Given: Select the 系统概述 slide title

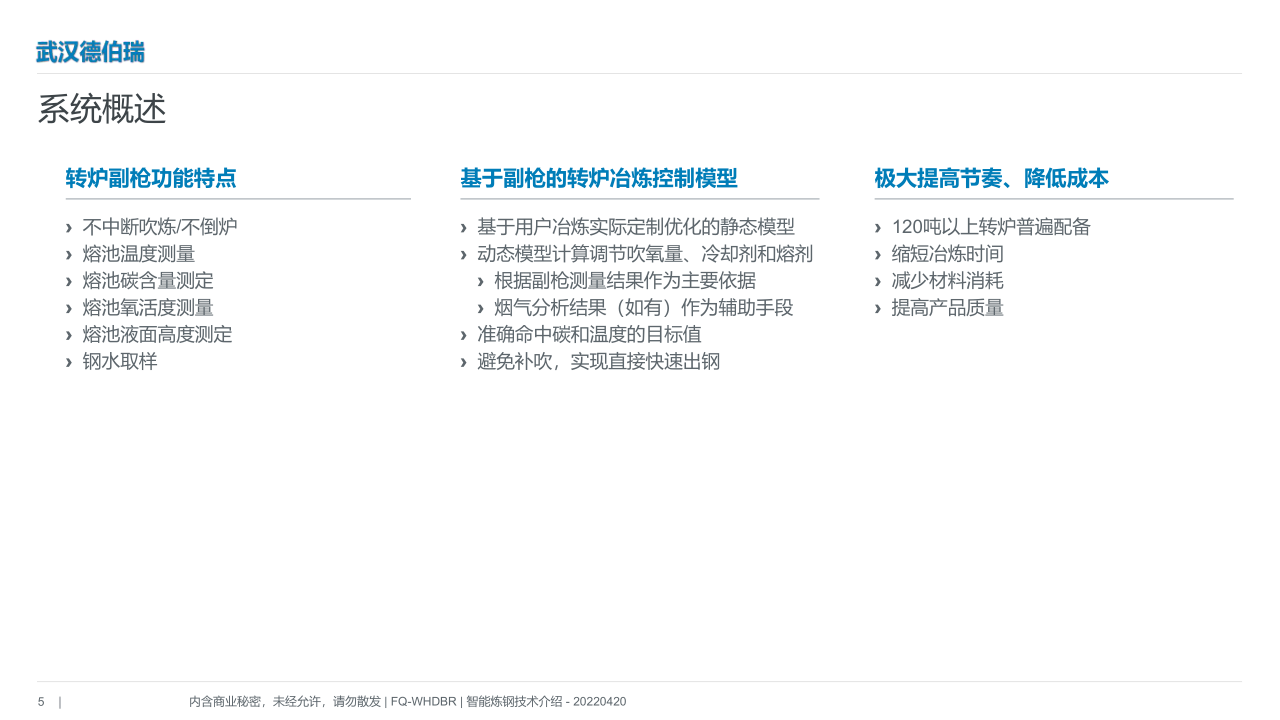Looking at the screenshot, I should [102, 109].
